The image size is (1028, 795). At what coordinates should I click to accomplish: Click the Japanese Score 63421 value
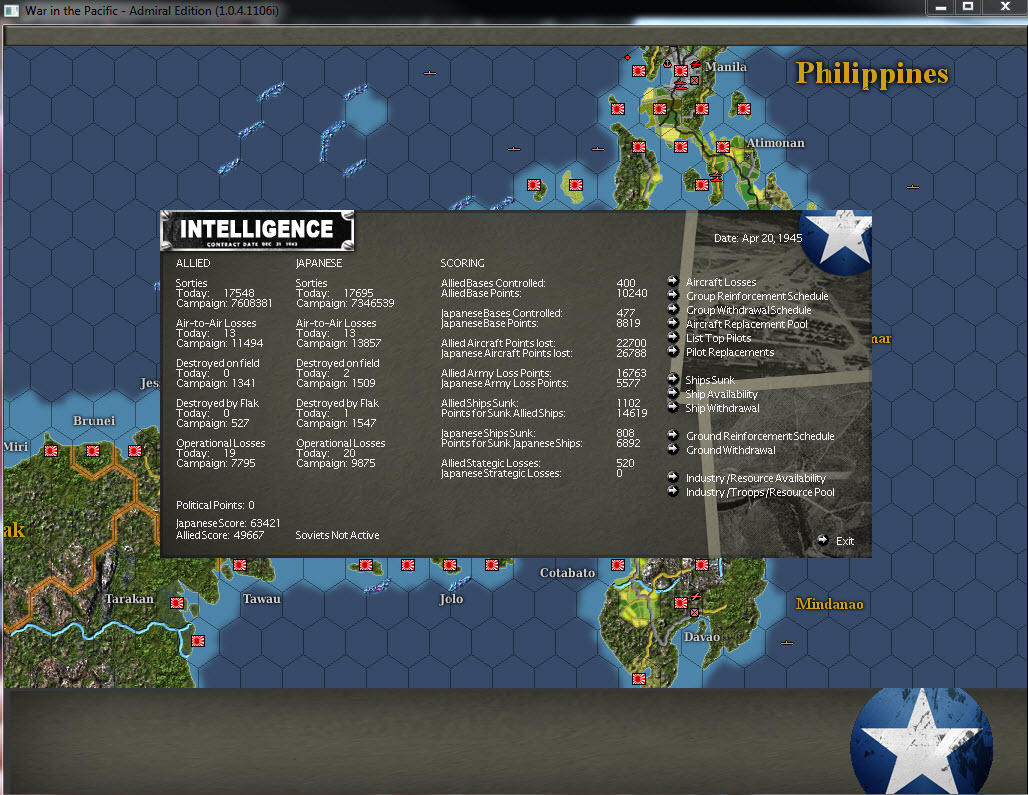click(x=265, y=523)
